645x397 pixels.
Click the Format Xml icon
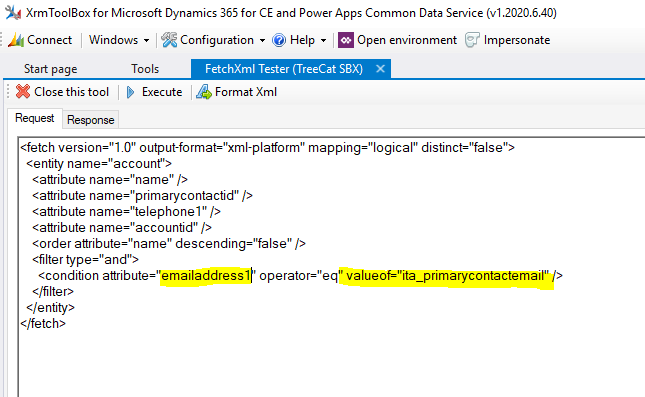coord(204,92)
